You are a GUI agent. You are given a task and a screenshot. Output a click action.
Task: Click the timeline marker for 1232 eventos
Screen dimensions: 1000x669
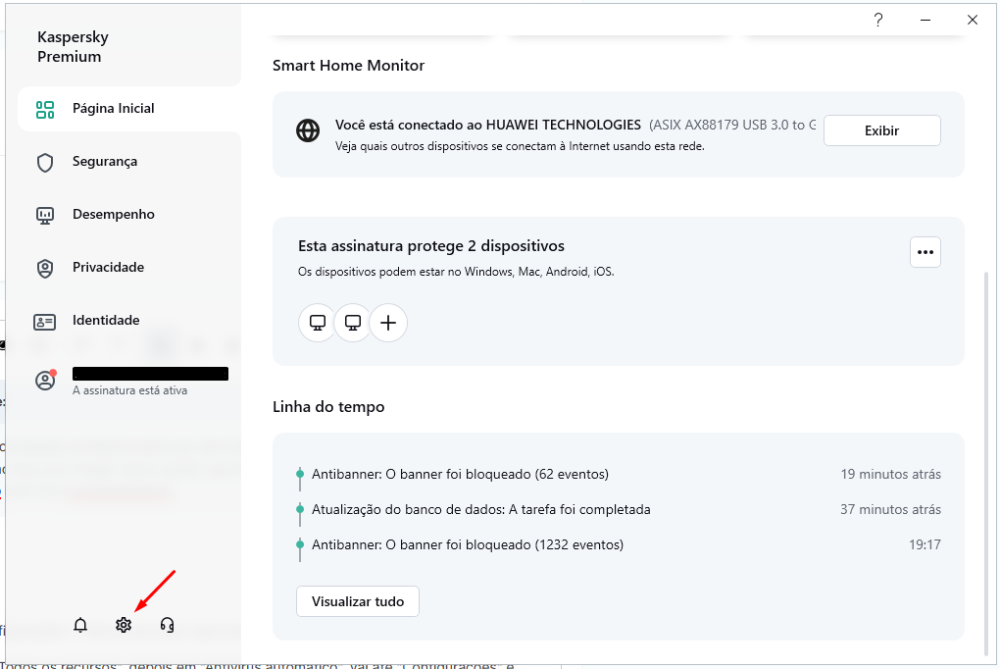pyautogui.click(x=300, y=544)
